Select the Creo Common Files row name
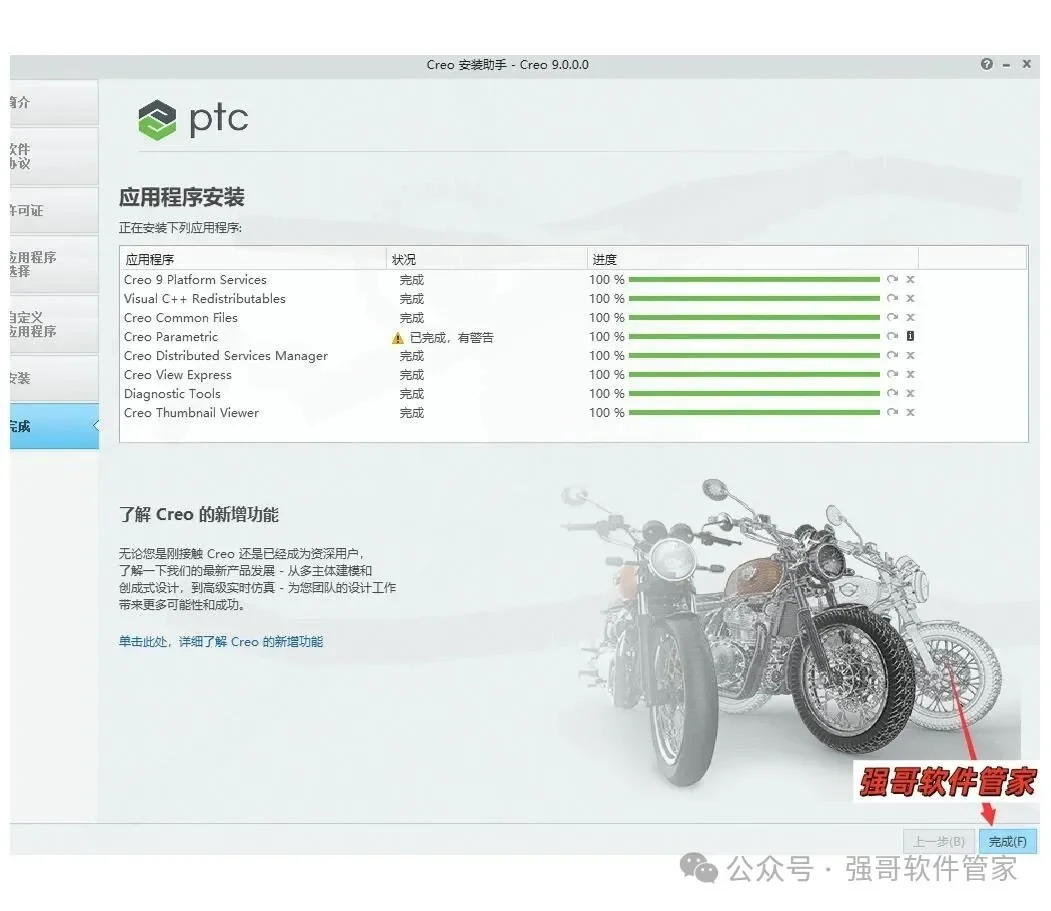 [x=180, y=318]
